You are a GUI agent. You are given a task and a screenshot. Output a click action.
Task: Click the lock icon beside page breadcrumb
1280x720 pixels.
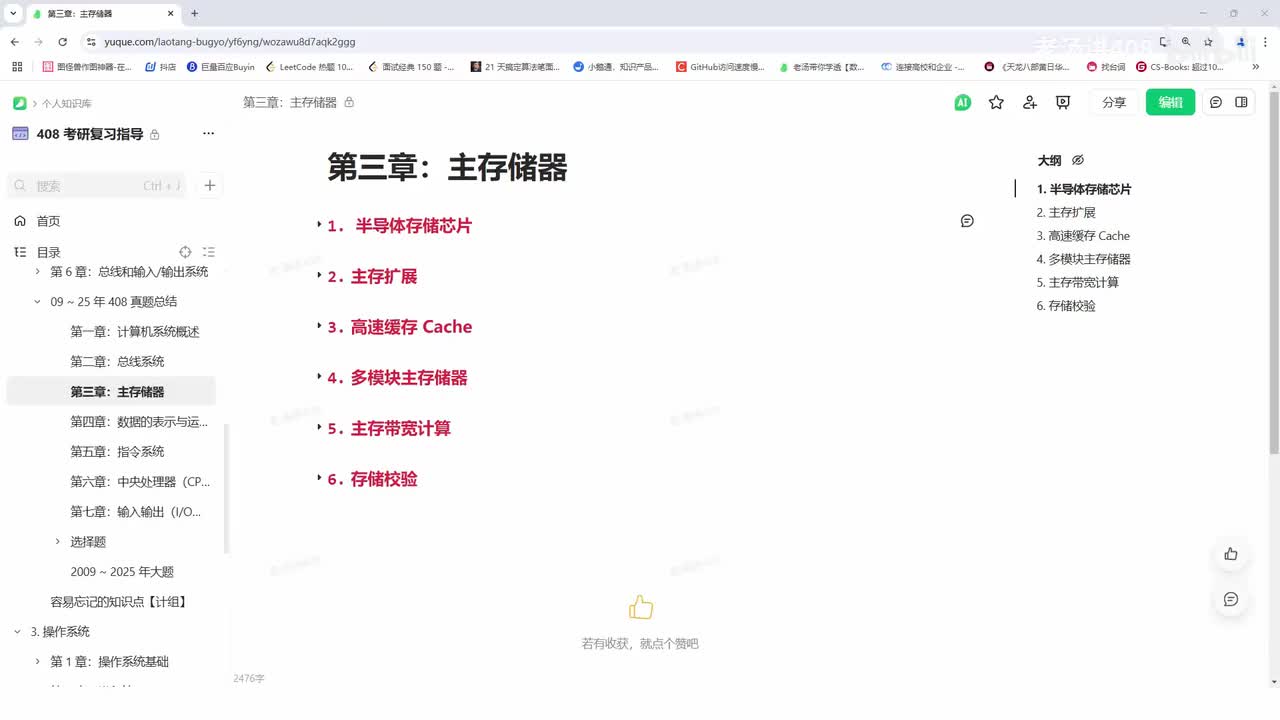coord(349,102)
